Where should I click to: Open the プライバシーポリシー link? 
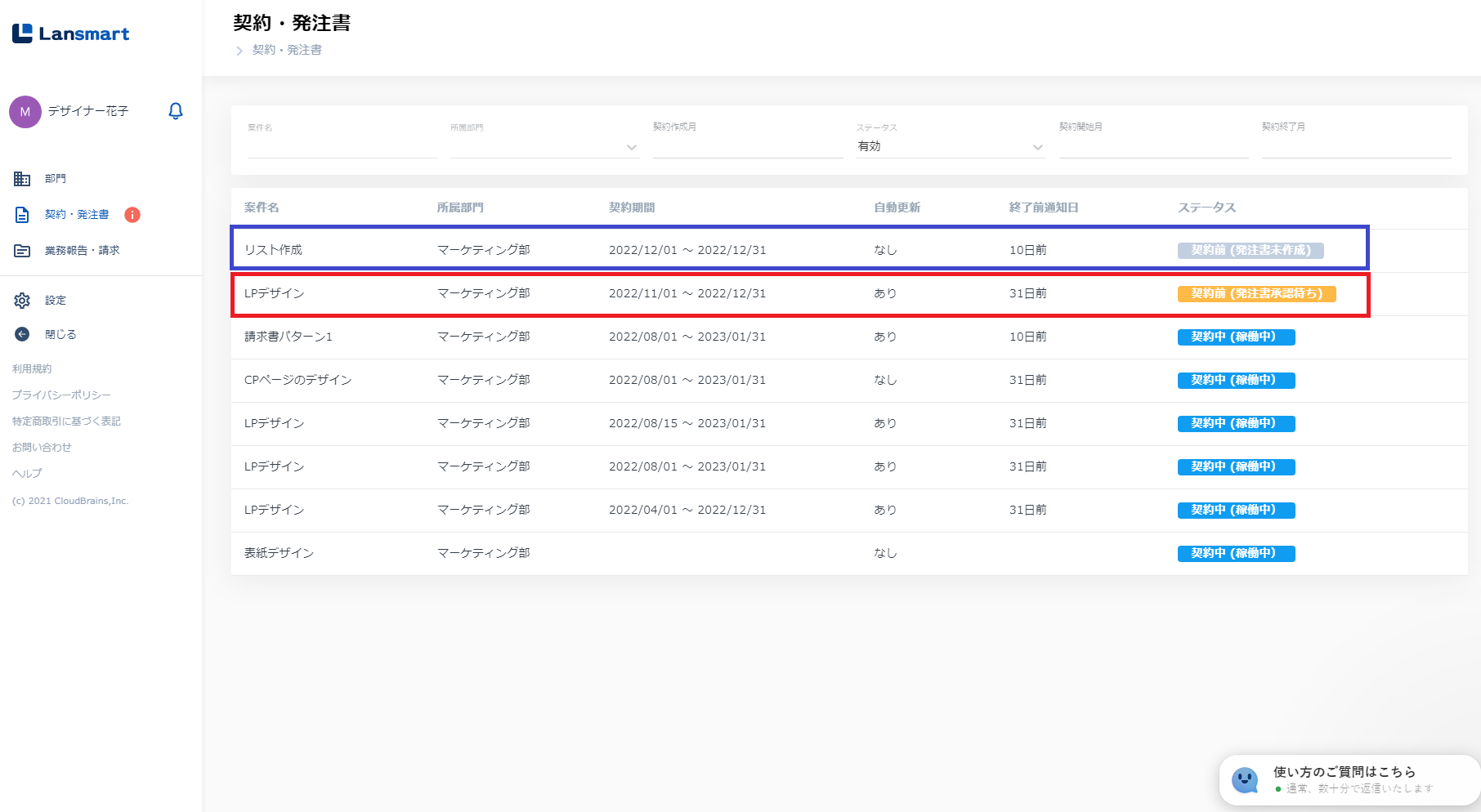pyautogui.click(x=61, y=395)
